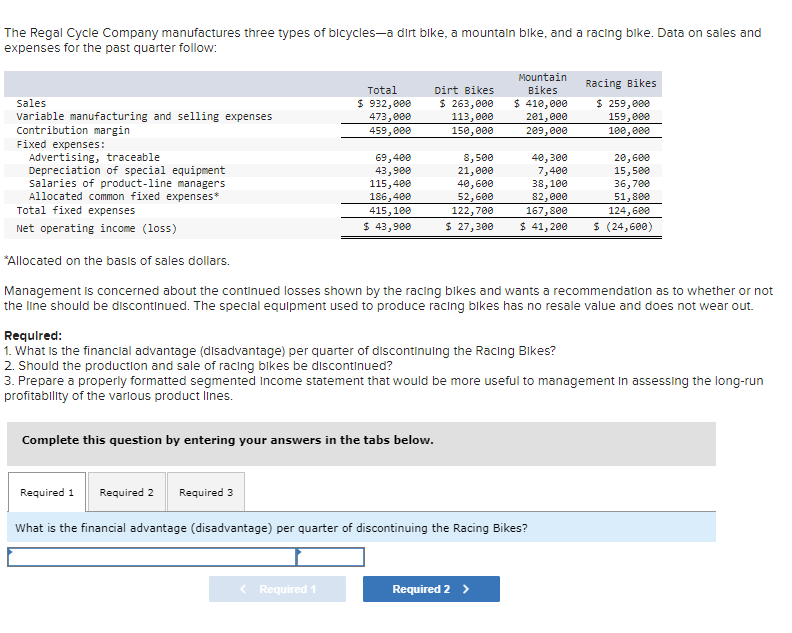This screenshot has width=792, height=633.
Task: Select Racing Bikes sales $ 259,000
Action: (623, 104)
